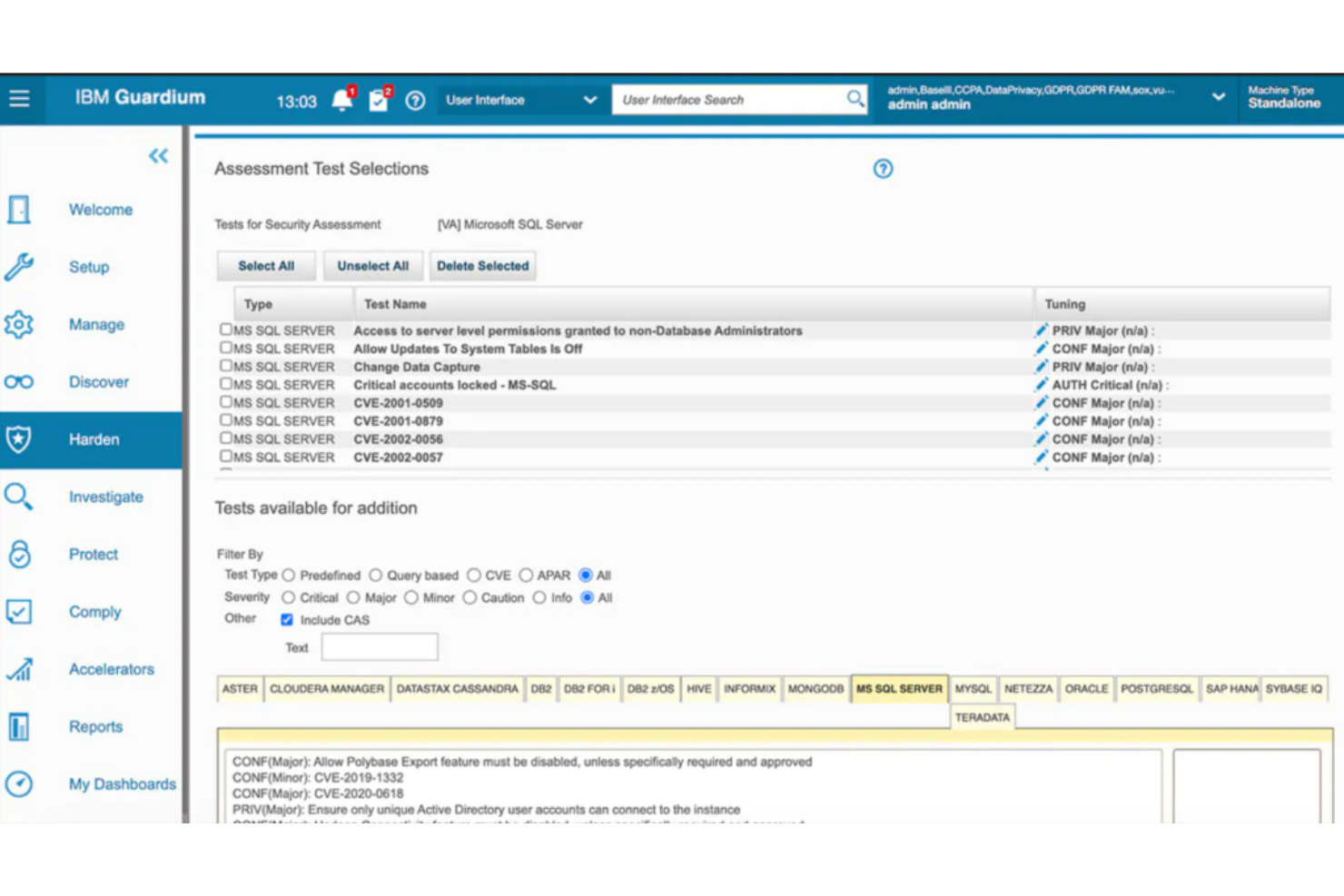Check the Change Data Capture test checkbox
Screen dimensions: 1344x896
tap(226, 366)
